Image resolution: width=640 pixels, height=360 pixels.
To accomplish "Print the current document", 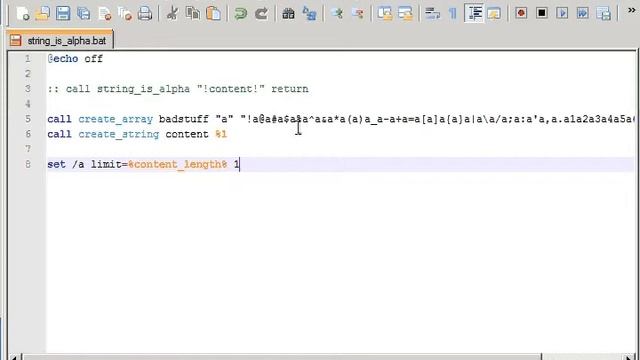I will [144, 13].
